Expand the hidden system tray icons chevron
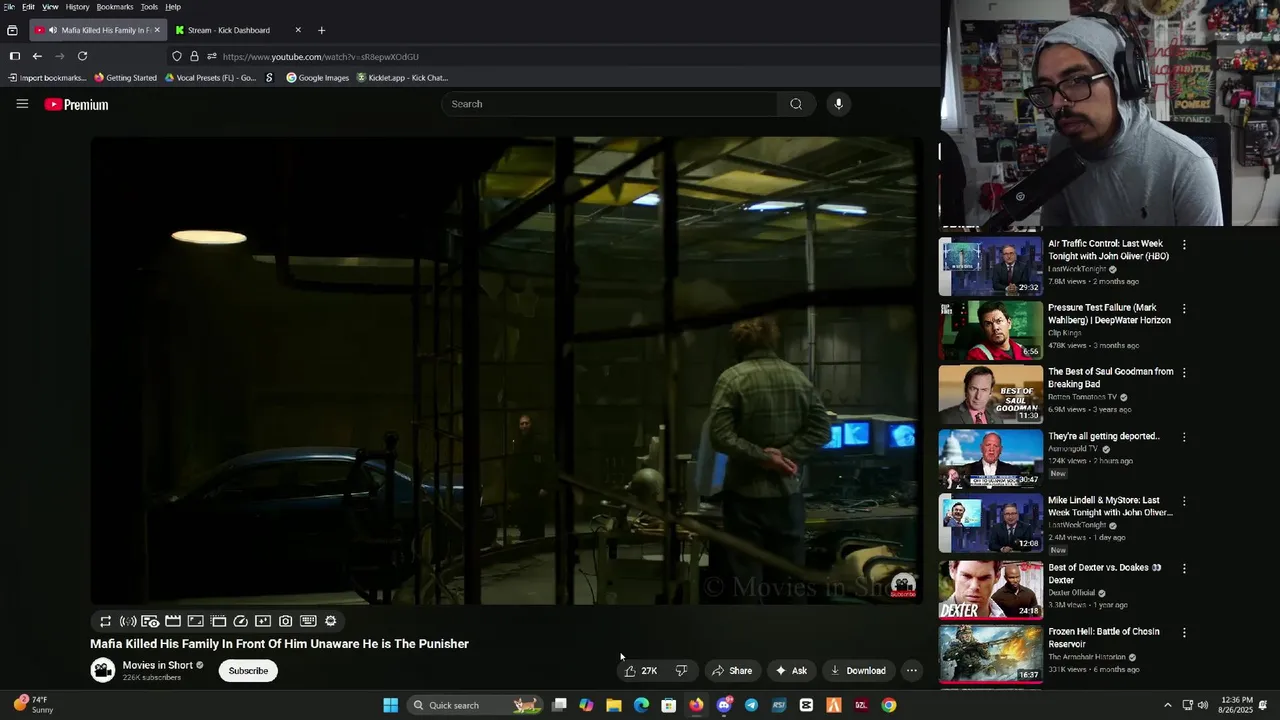The image size is (1280, 720). [x=1167, y=705]
